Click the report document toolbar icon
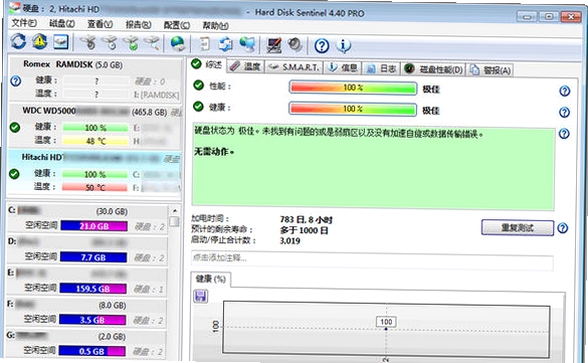The image size is (588, 363). tap(204, 44)
